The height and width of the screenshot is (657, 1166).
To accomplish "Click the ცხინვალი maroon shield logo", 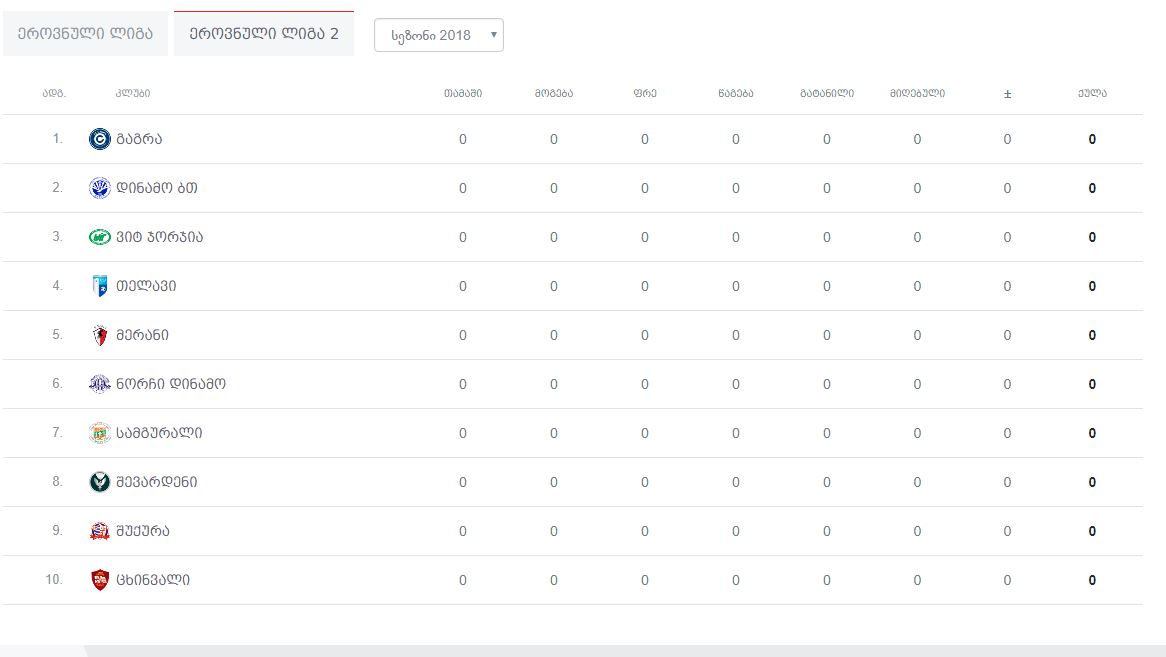I will click(x=99, y=580).
